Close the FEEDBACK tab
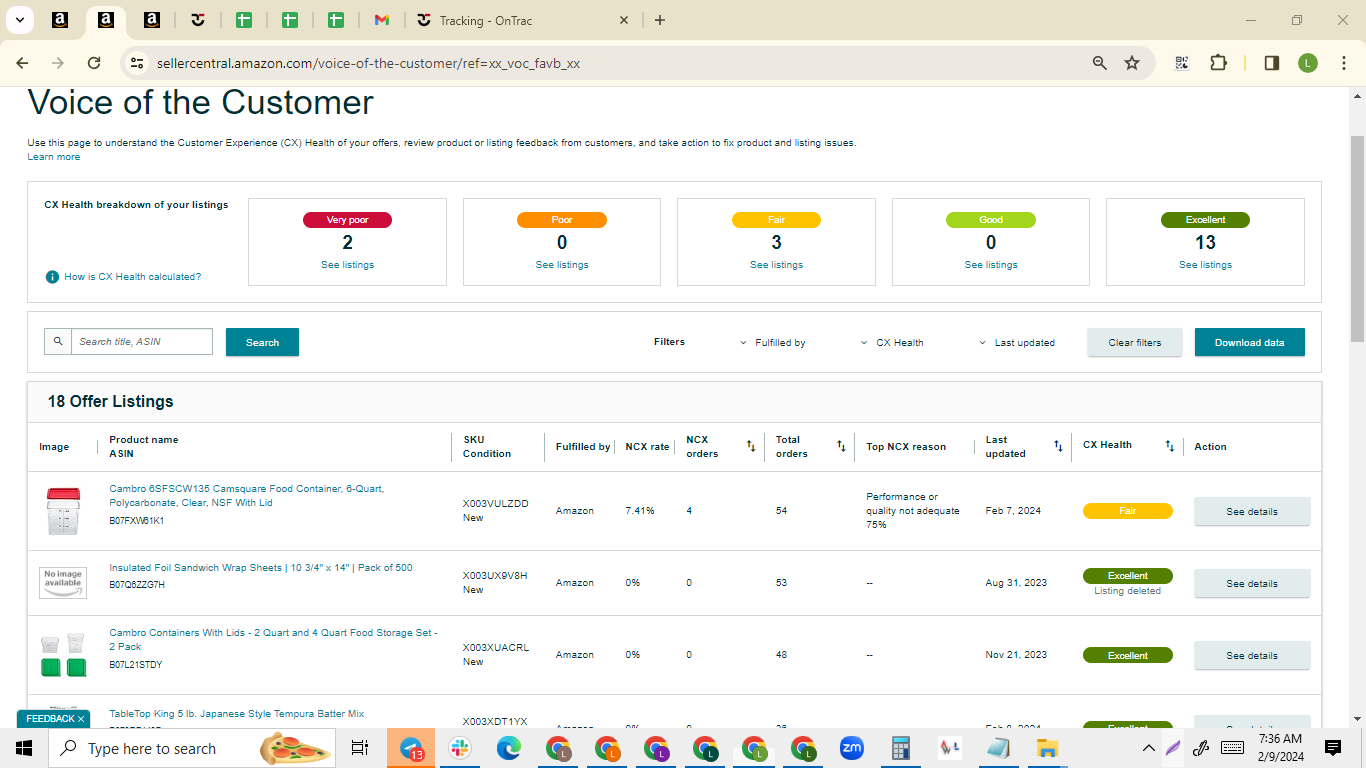 [x=81, y=719]
